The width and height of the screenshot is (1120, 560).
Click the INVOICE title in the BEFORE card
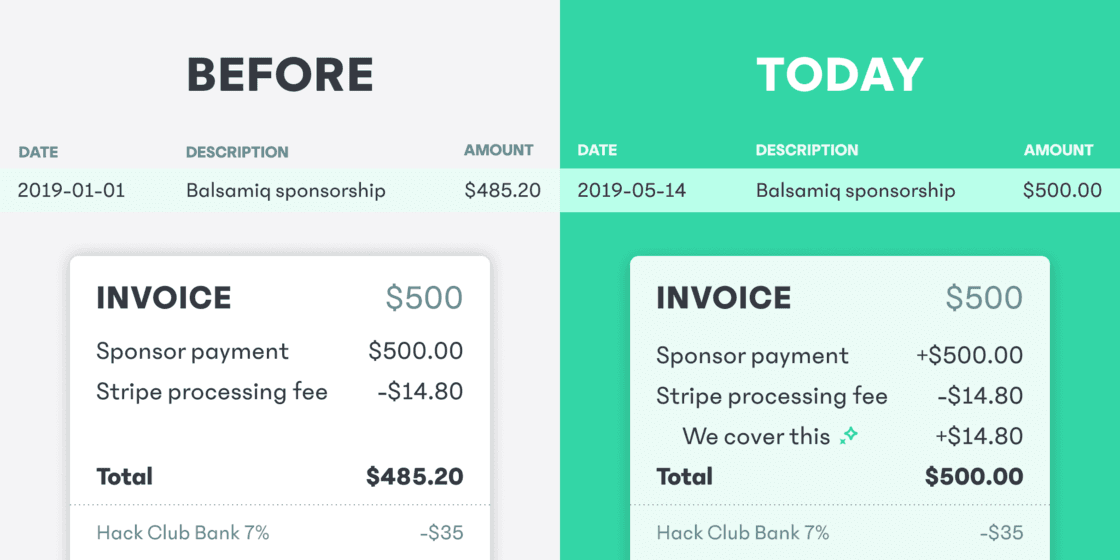pyautogui.click(x=164, y=297)
